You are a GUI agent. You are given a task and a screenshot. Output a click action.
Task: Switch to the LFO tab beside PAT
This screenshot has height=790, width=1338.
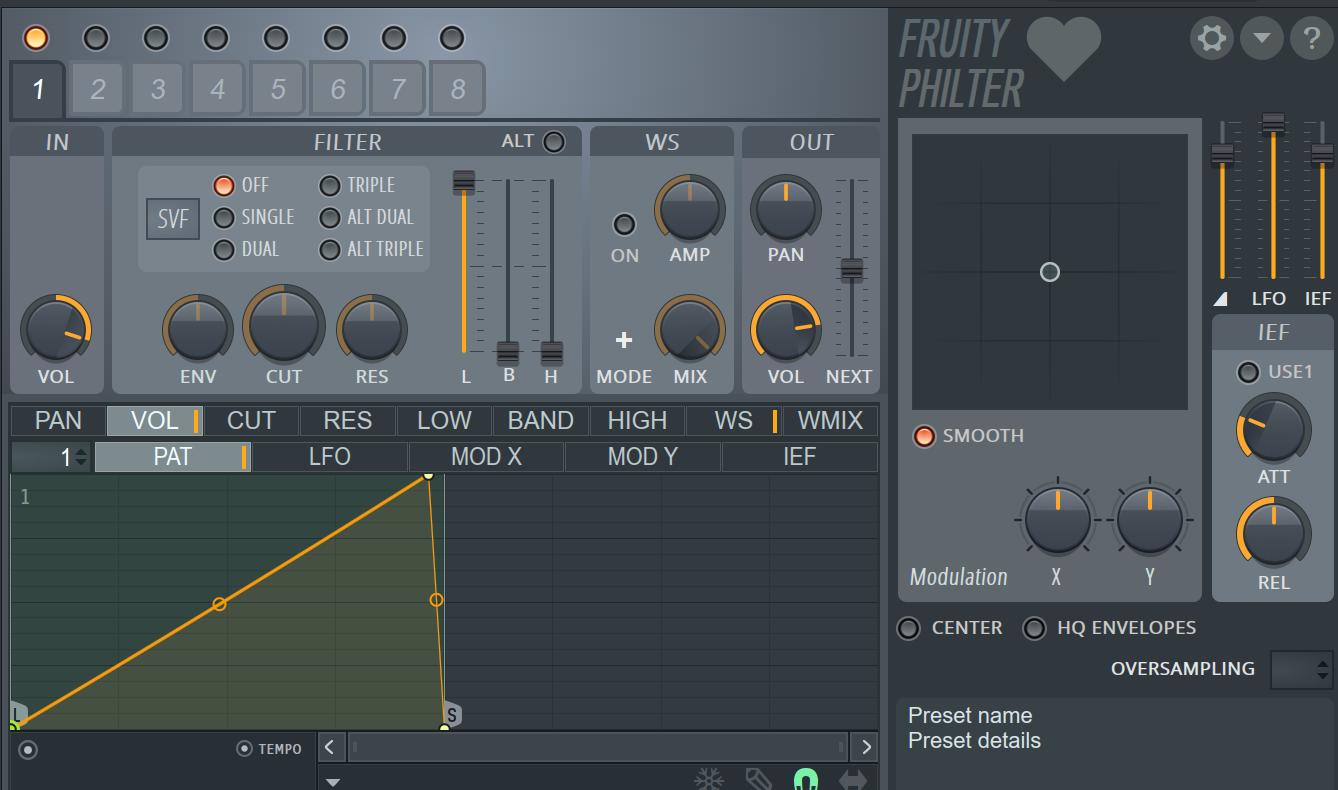pos(330,457)
